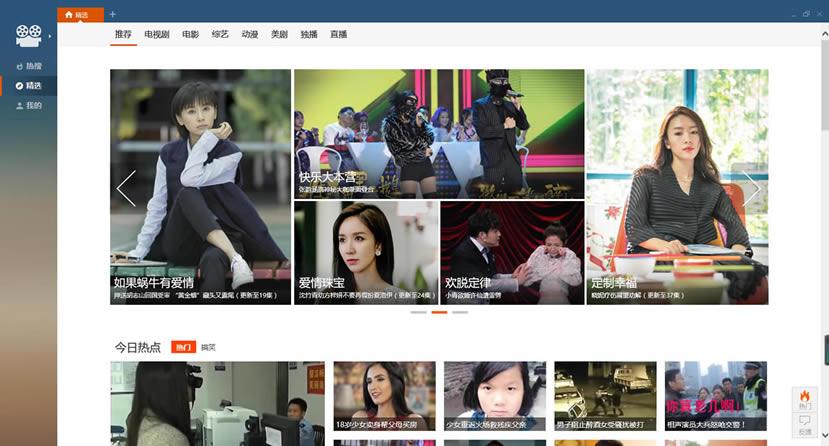829x446 pixels.
Task: Click the home icon on the 精选 tab
Action: (69, 15)
